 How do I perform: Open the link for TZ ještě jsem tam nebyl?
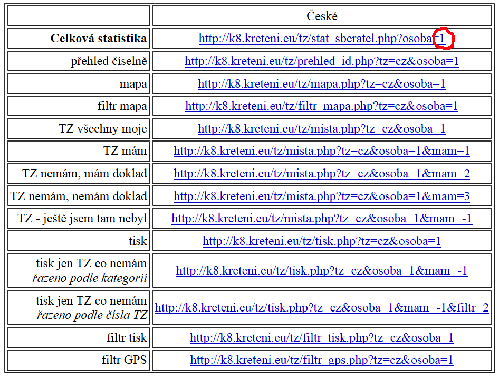pos(322,218)
